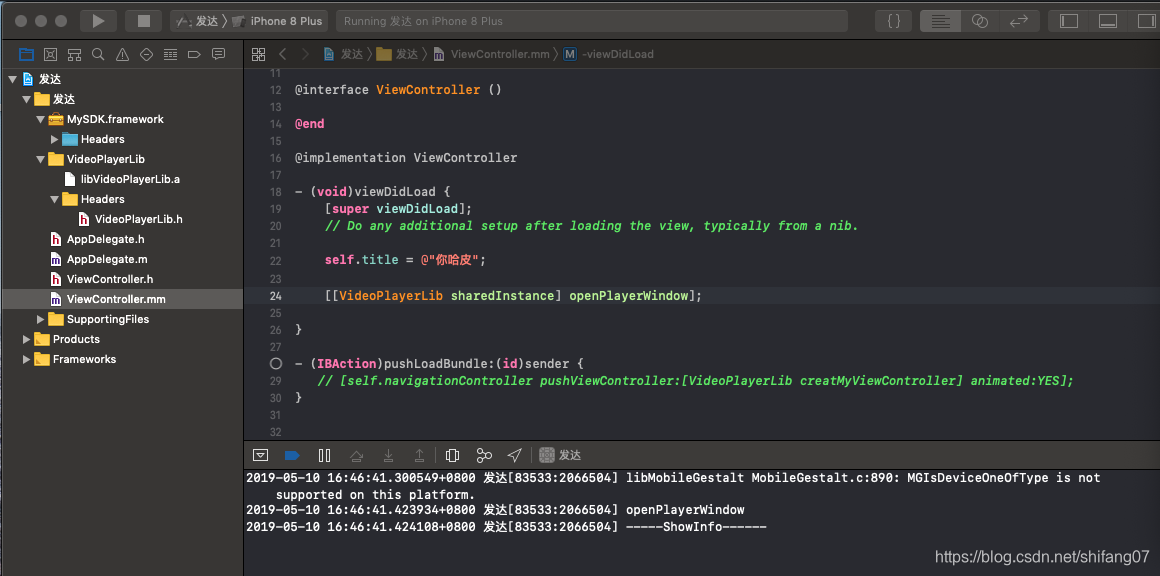Click the self.title assignment line

click(x=405, y=260)
